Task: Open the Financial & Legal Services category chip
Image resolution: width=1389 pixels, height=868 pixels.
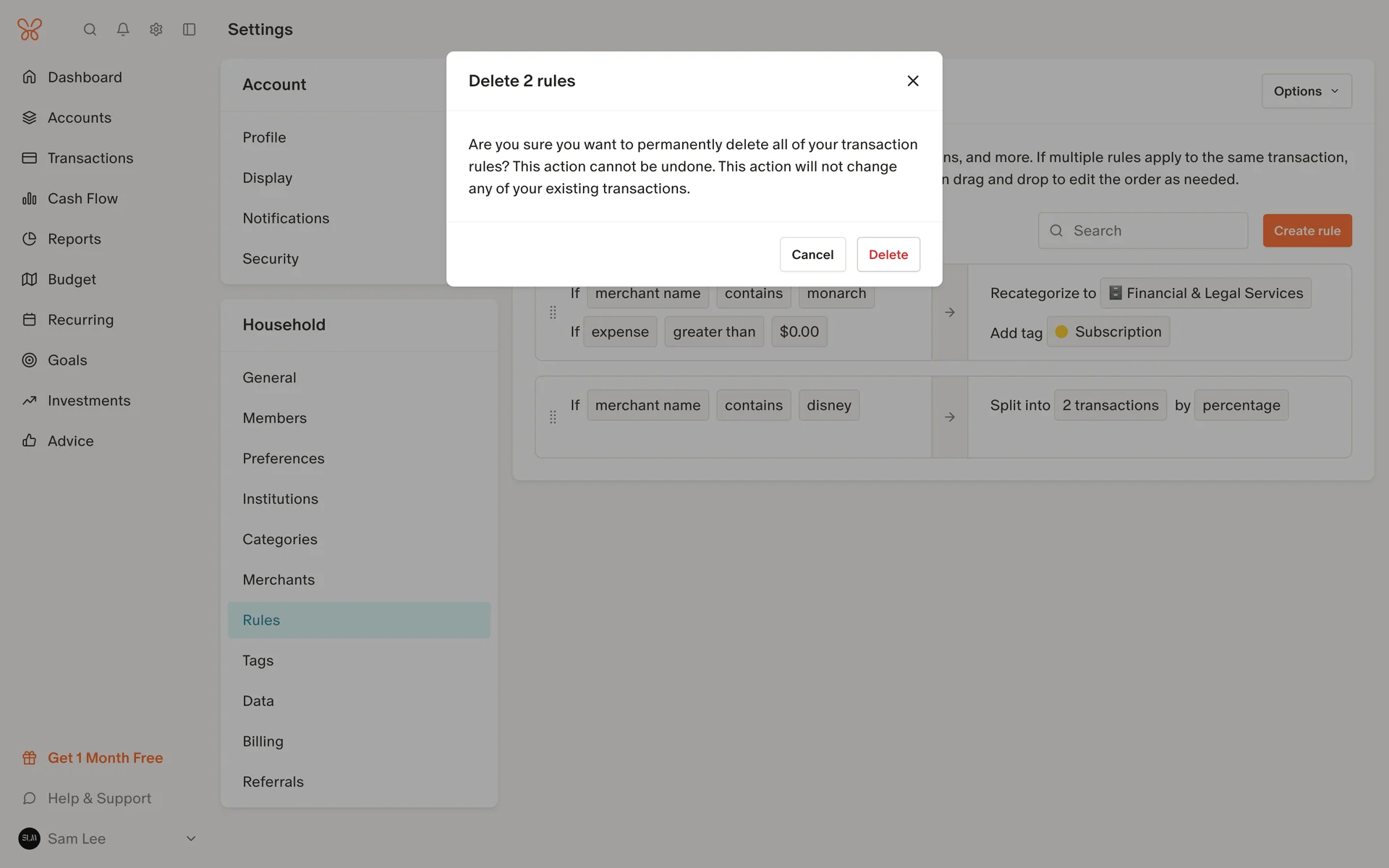Action: click(1206, 294)
